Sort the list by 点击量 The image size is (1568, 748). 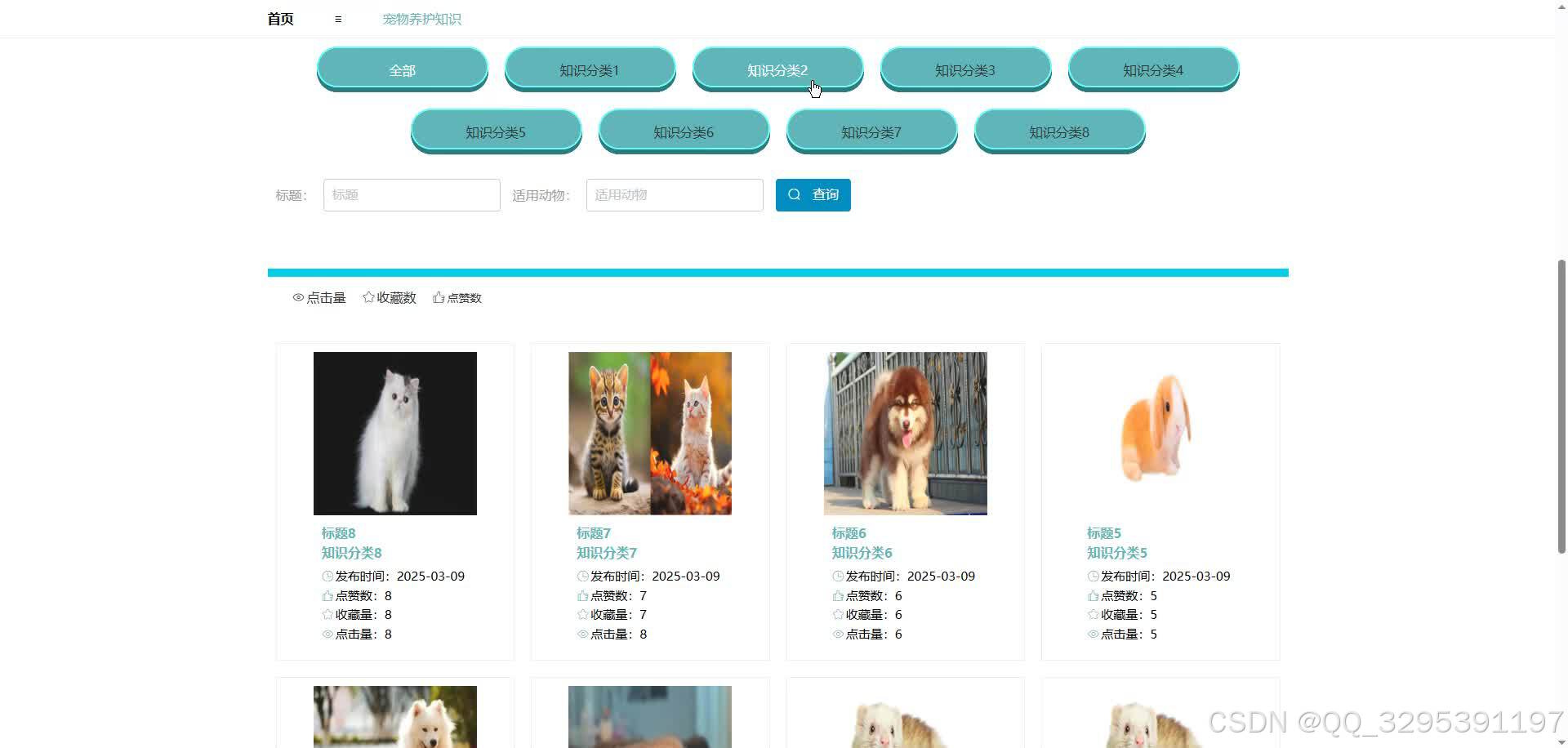pos(319,298)
